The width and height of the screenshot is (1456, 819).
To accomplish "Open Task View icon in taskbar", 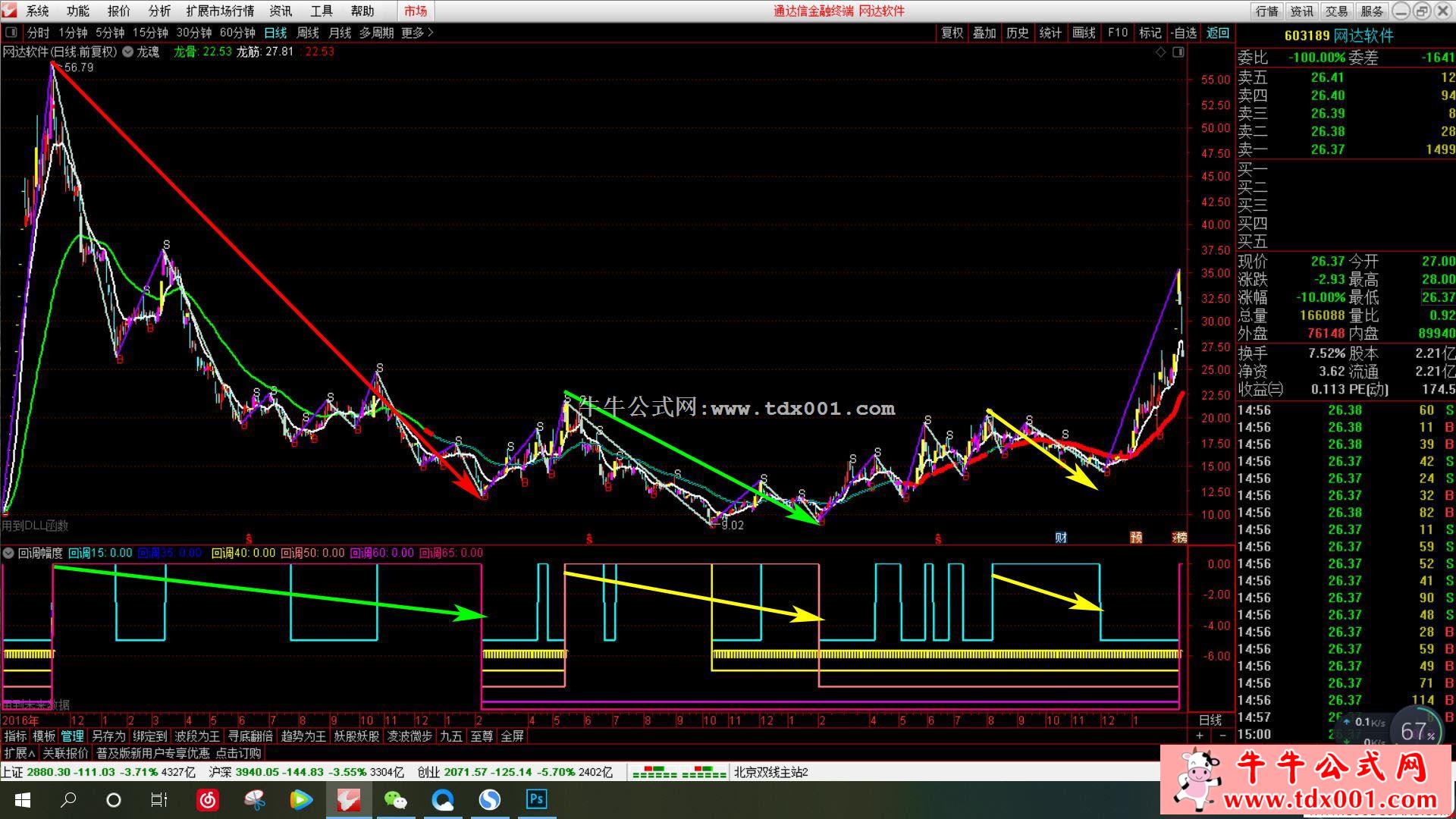I will click(159, 800).
